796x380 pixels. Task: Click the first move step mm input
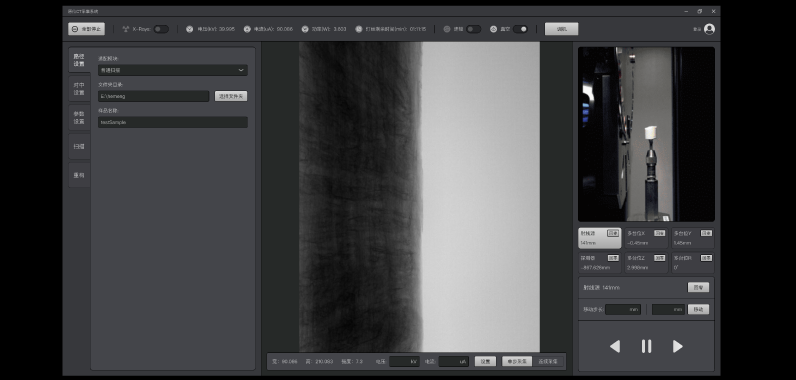pos(623,309)
